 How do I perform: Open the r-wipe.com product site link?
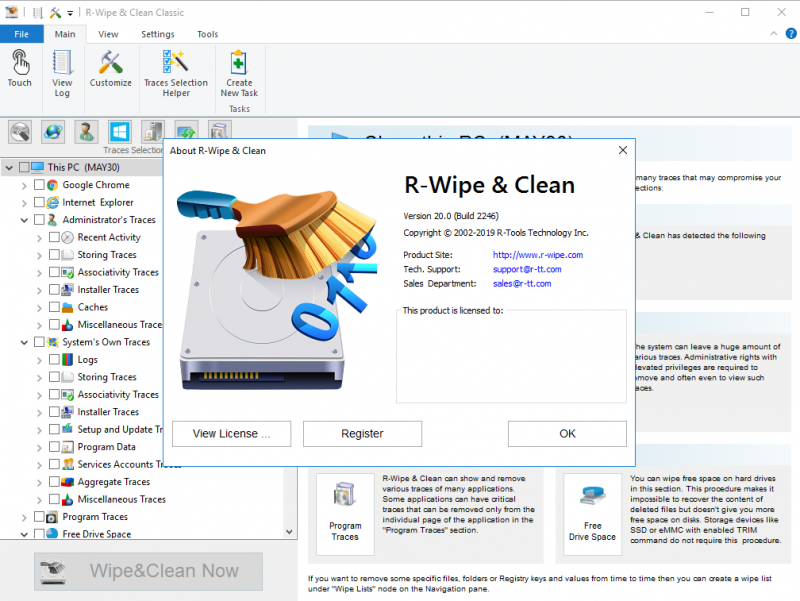tap(537, 255)
